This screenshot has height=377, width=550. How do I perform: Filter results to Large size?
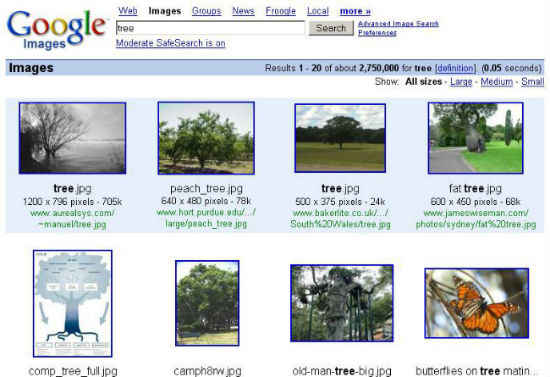[x=461, y=82]
